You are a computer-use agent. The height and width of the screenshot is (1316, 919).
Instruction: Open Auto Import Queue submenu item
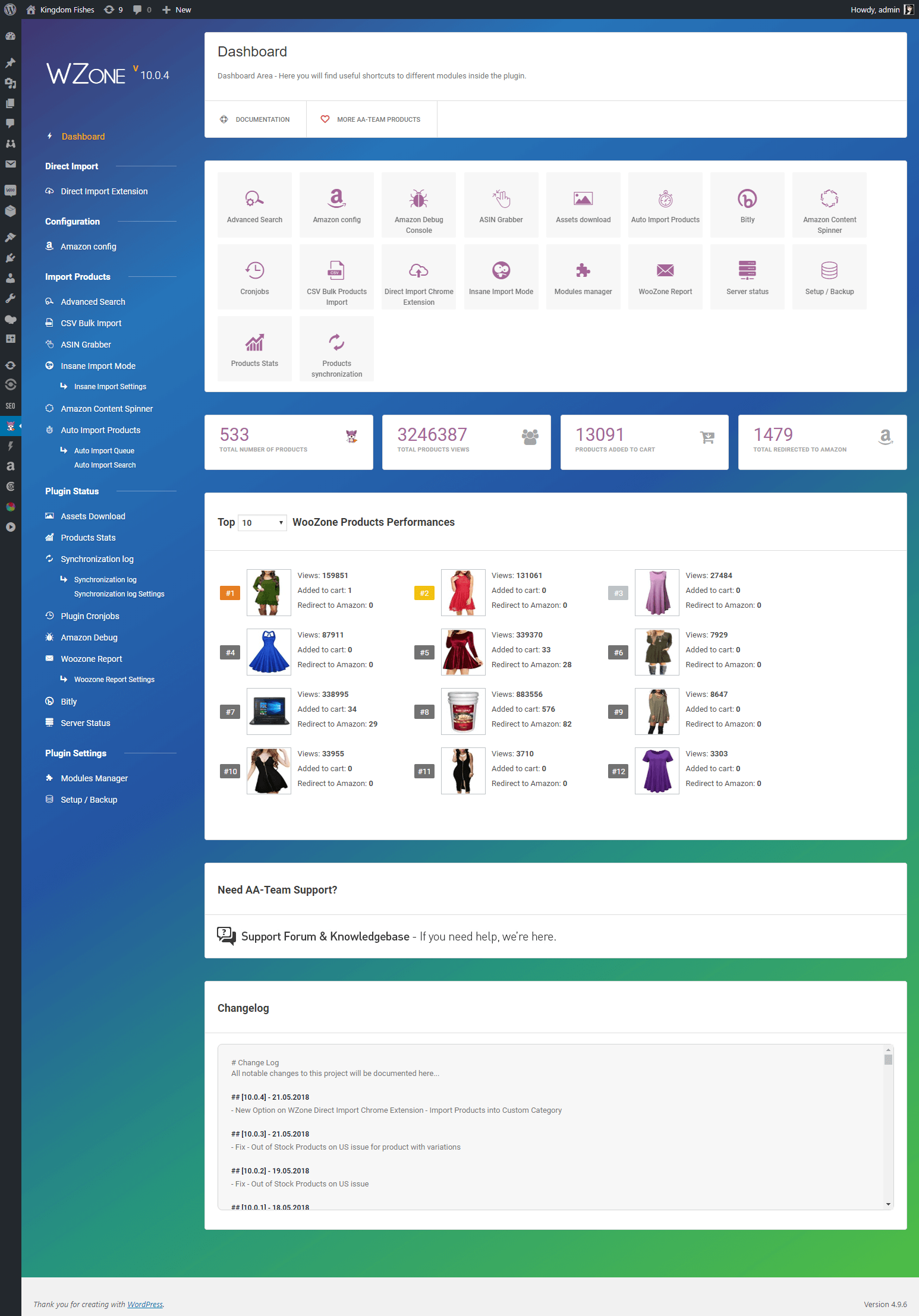click(104, 451)
